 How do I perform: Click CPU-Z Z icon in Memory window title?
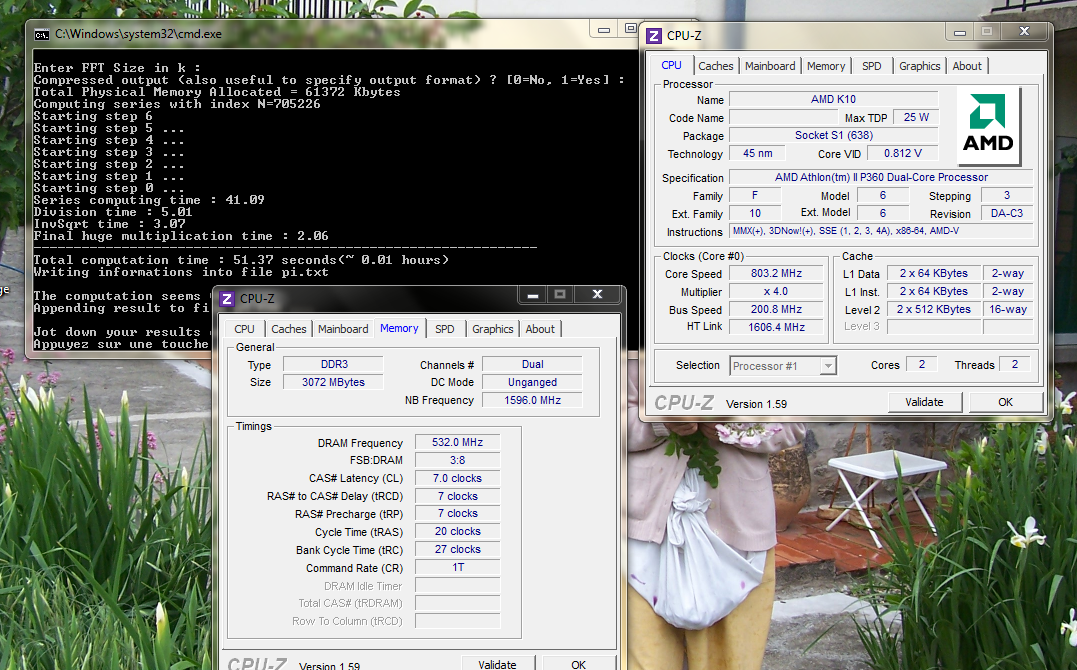coord(227,299)
